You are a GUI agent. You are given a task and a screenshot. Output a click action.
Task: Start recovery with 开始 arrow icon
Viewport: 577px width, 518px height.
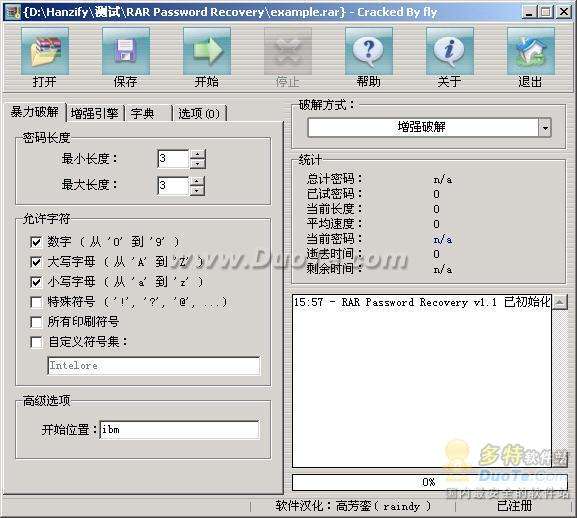(207, 52)
